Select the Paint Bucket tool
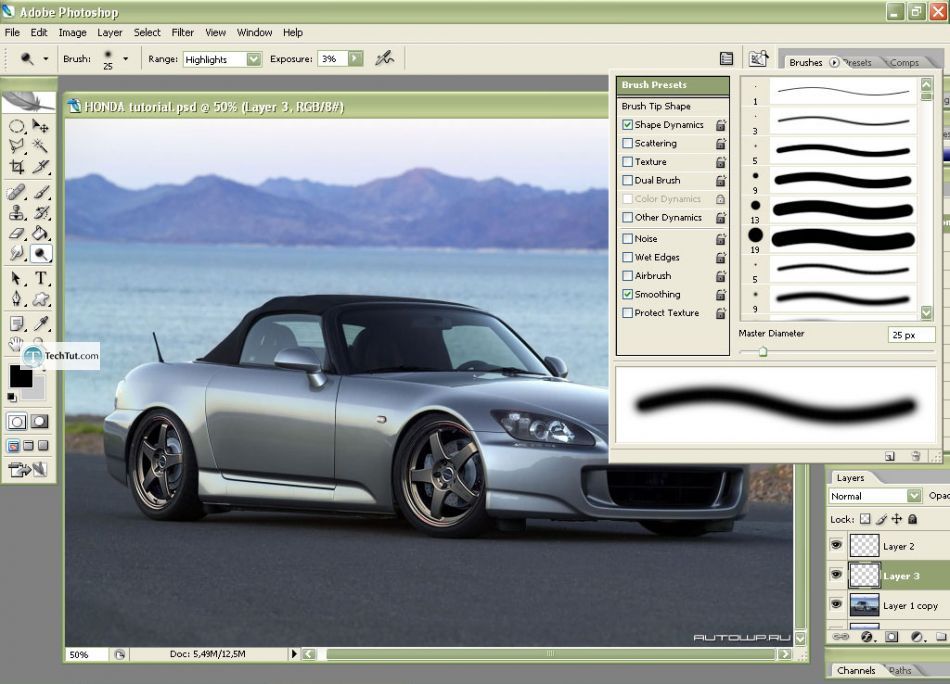 point(41,232)
